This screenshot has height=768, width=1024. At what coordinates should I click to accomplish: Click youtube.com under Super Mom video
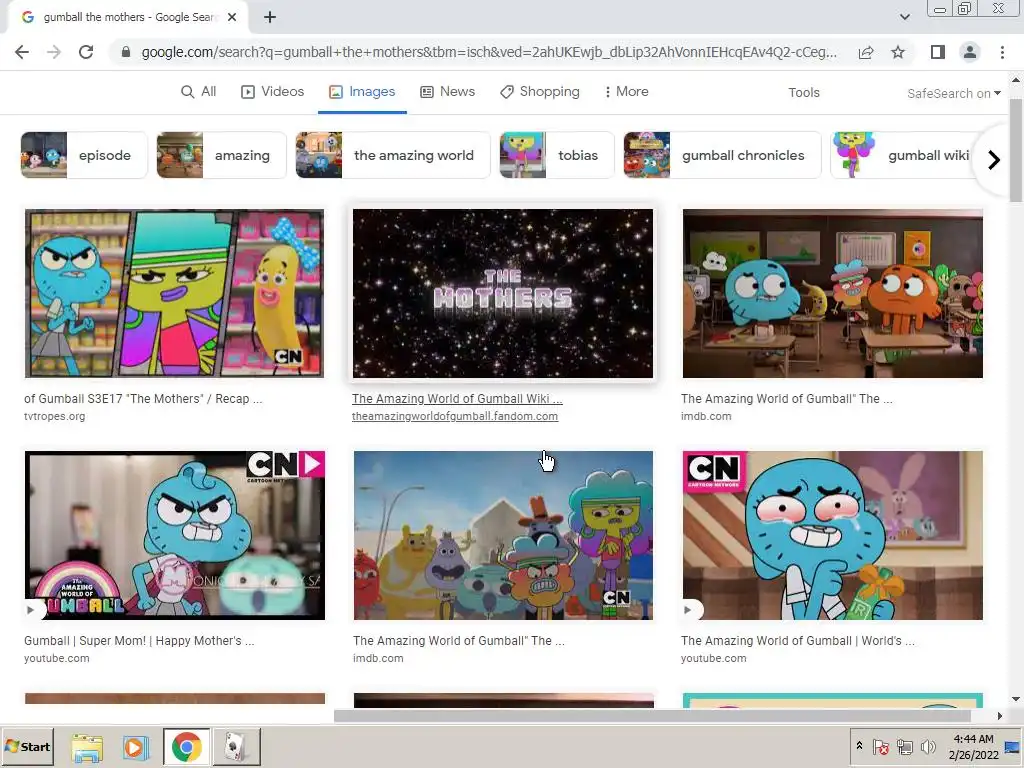point(57,658)
